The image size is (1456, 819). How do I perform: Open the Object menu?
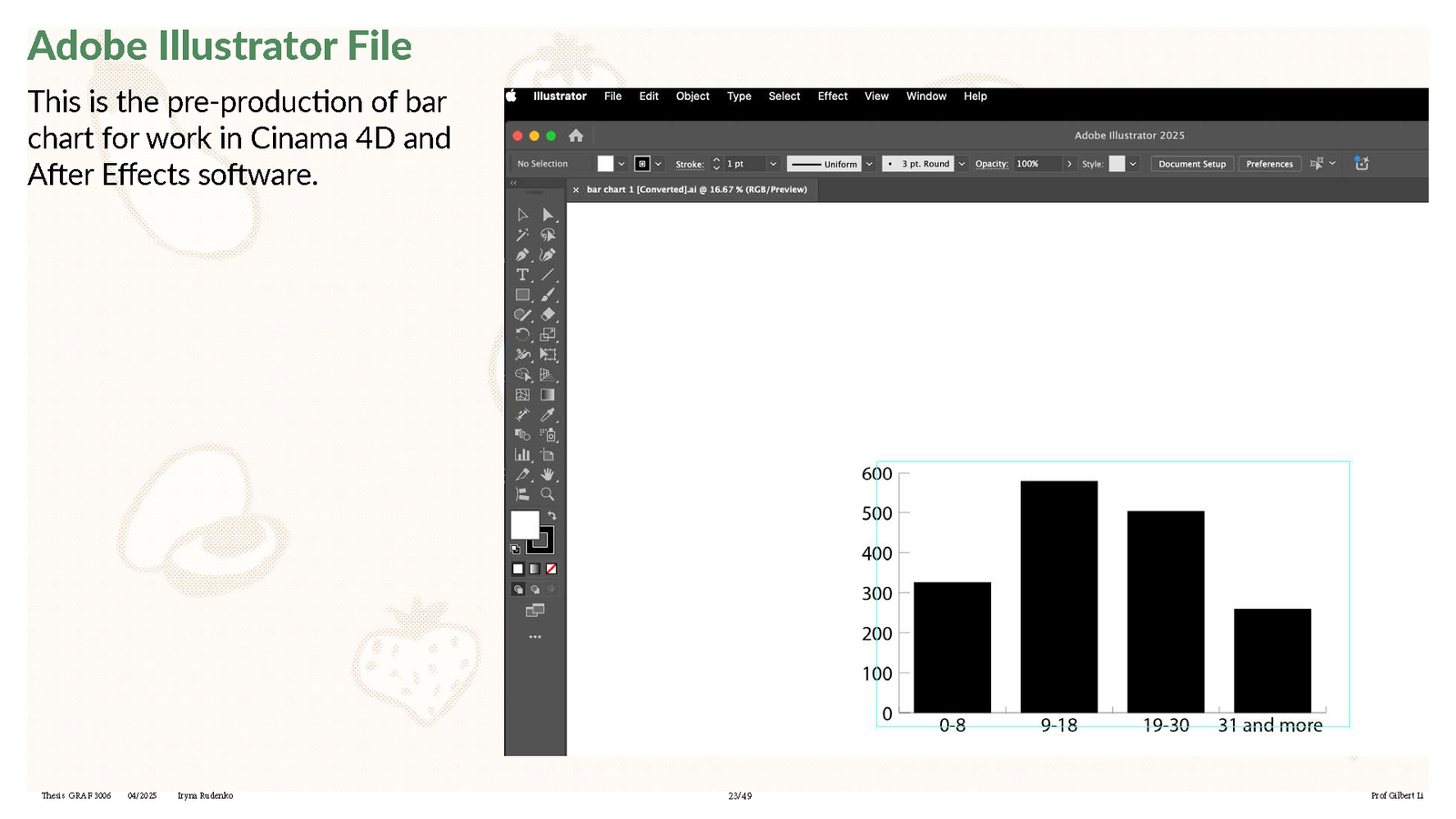tap(692, 96)
